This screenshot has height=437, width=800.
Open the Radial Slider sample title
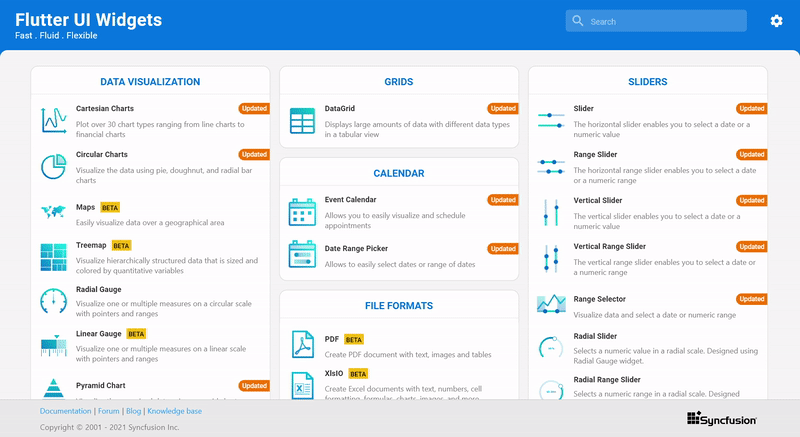tap(595, 336)
